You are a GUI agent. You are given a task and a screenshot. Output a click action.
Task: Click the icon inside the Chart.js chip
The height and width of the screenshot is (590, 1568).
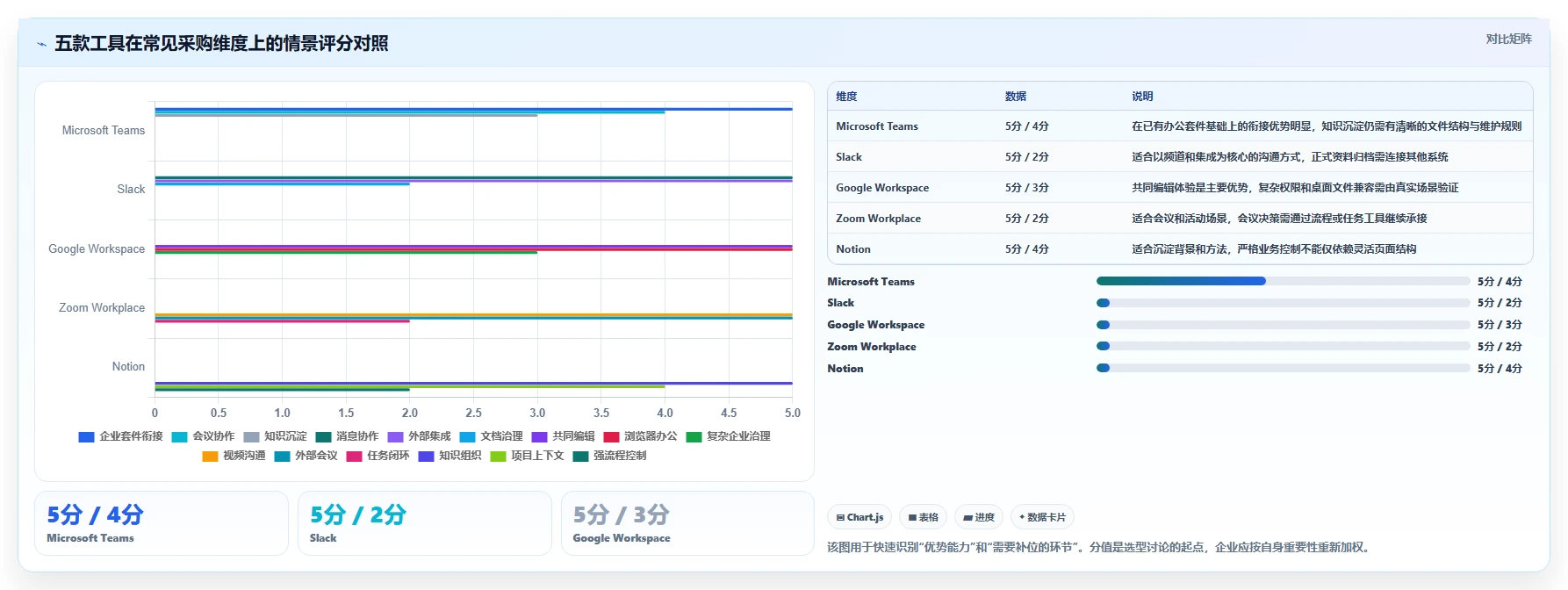840,518
